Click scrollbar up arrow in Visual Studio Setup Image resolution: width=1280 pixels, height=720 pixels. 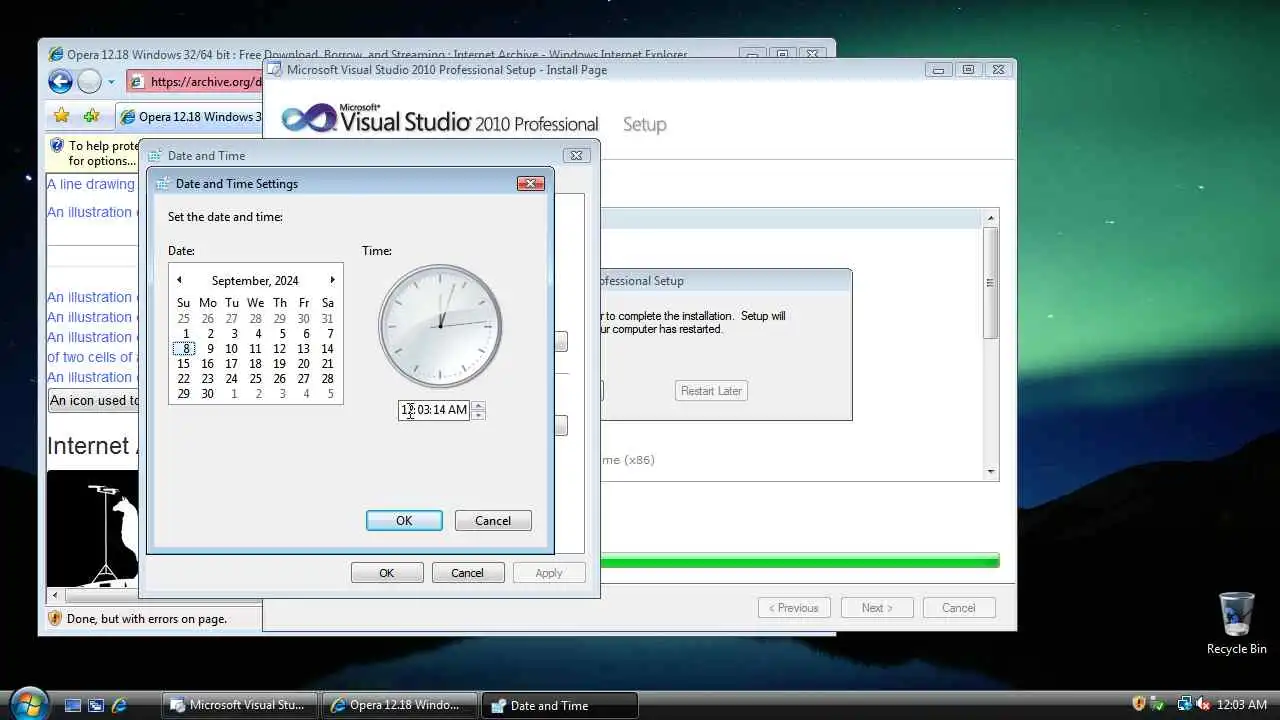click(991, 218)
